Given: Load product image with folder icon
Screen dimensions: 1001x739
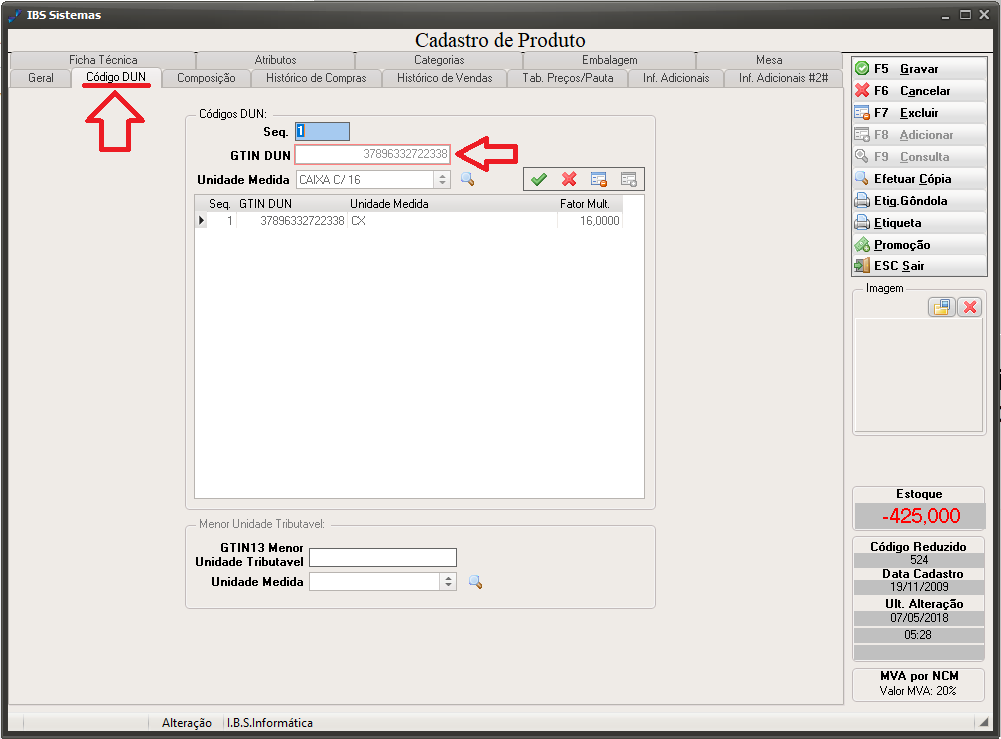Looking at the screenshot, I should click(942, 307).
